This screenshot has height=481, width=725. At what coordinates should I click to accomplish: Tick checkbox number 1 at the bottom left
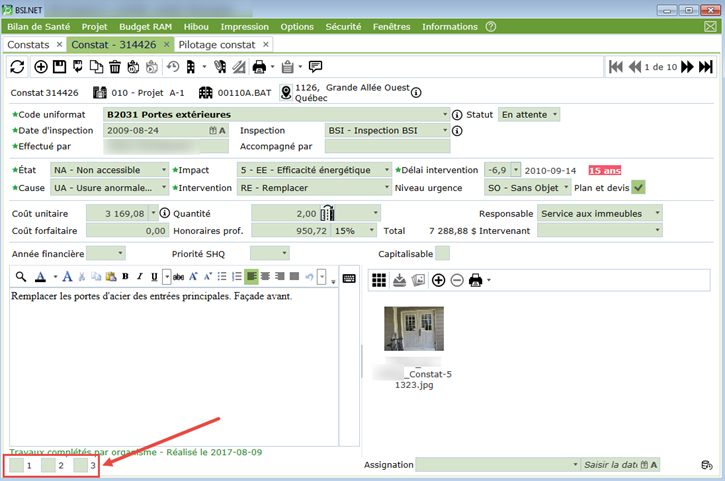click(x=16, y=465)
